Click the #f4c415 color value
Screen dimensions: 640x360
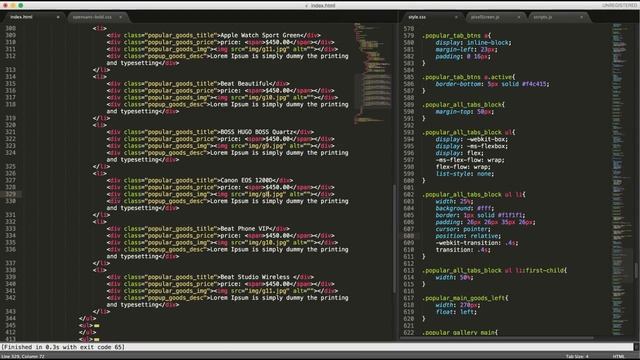pyautogui.click(x=534, y=84)
